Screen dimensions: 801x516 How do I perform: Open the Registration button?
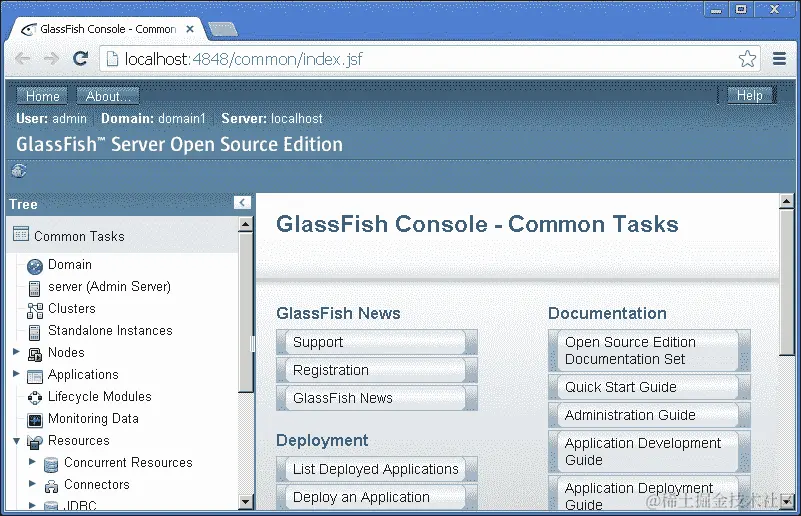377,370
